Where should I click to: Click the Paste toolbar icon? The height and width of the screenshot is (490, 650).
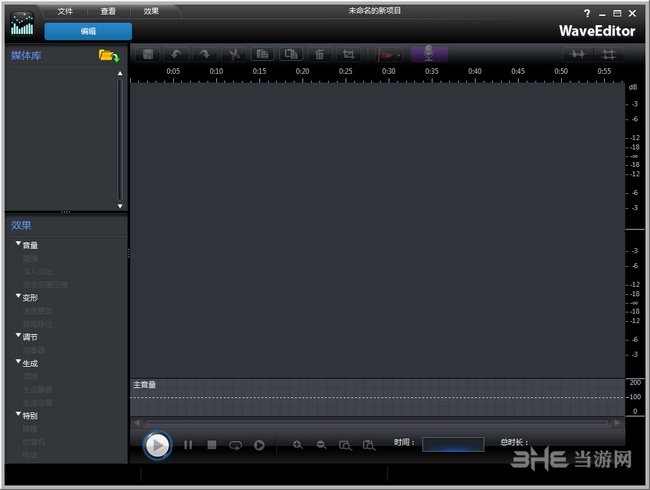(x=291, y=54)
